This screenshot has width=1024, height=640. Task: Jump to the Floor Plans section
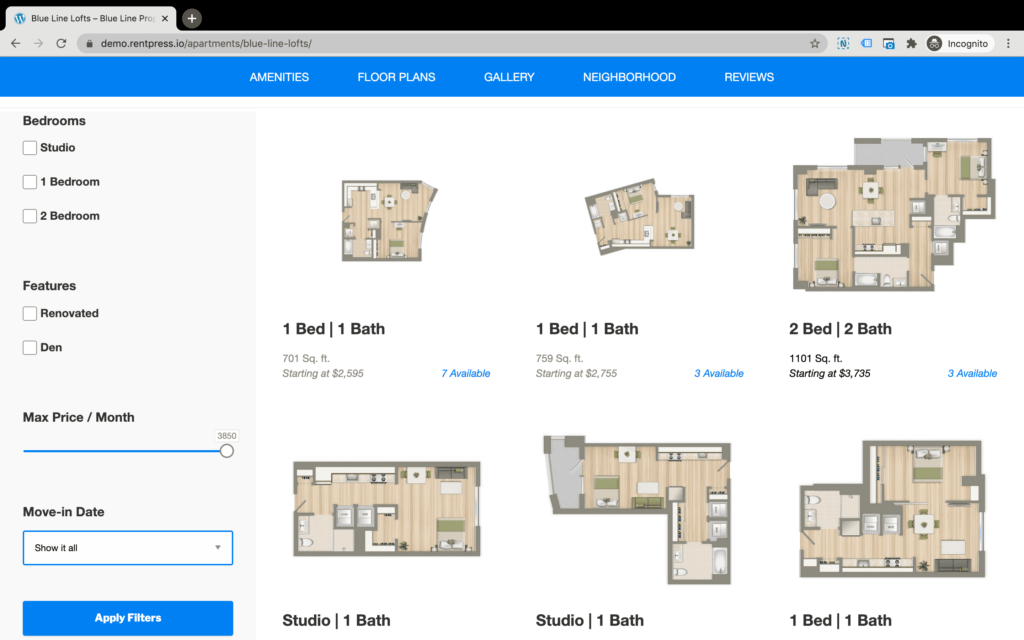click(396, 77)
